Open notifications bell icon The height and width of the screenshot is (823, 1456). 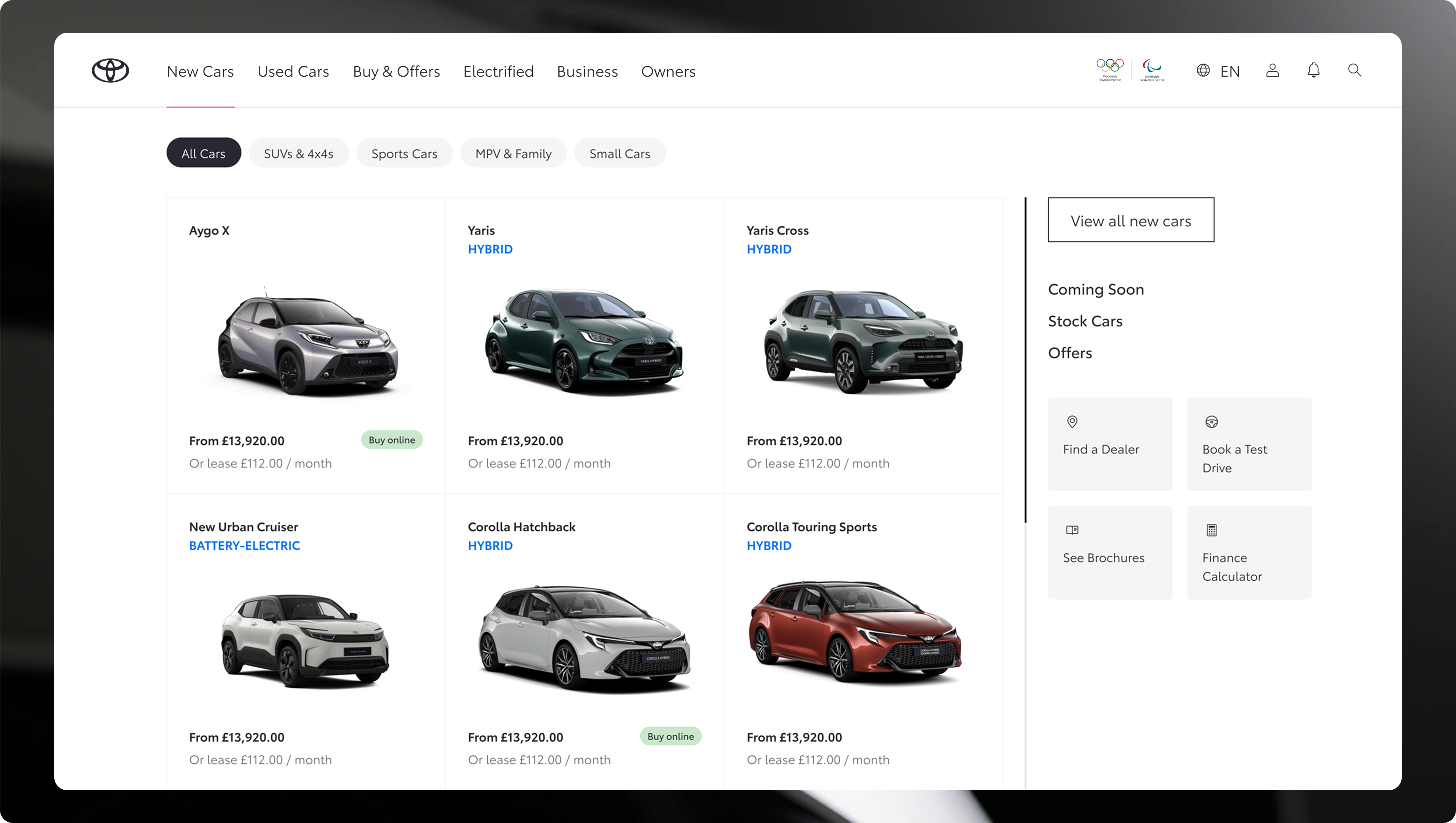click(x=1313, y=70)
